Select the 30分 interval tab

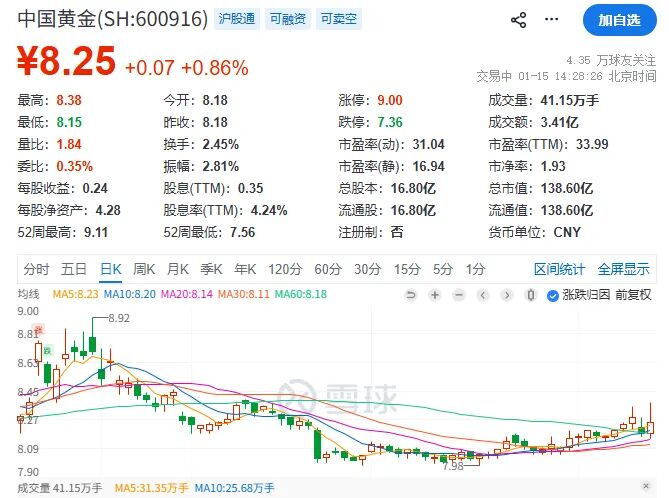367,269
